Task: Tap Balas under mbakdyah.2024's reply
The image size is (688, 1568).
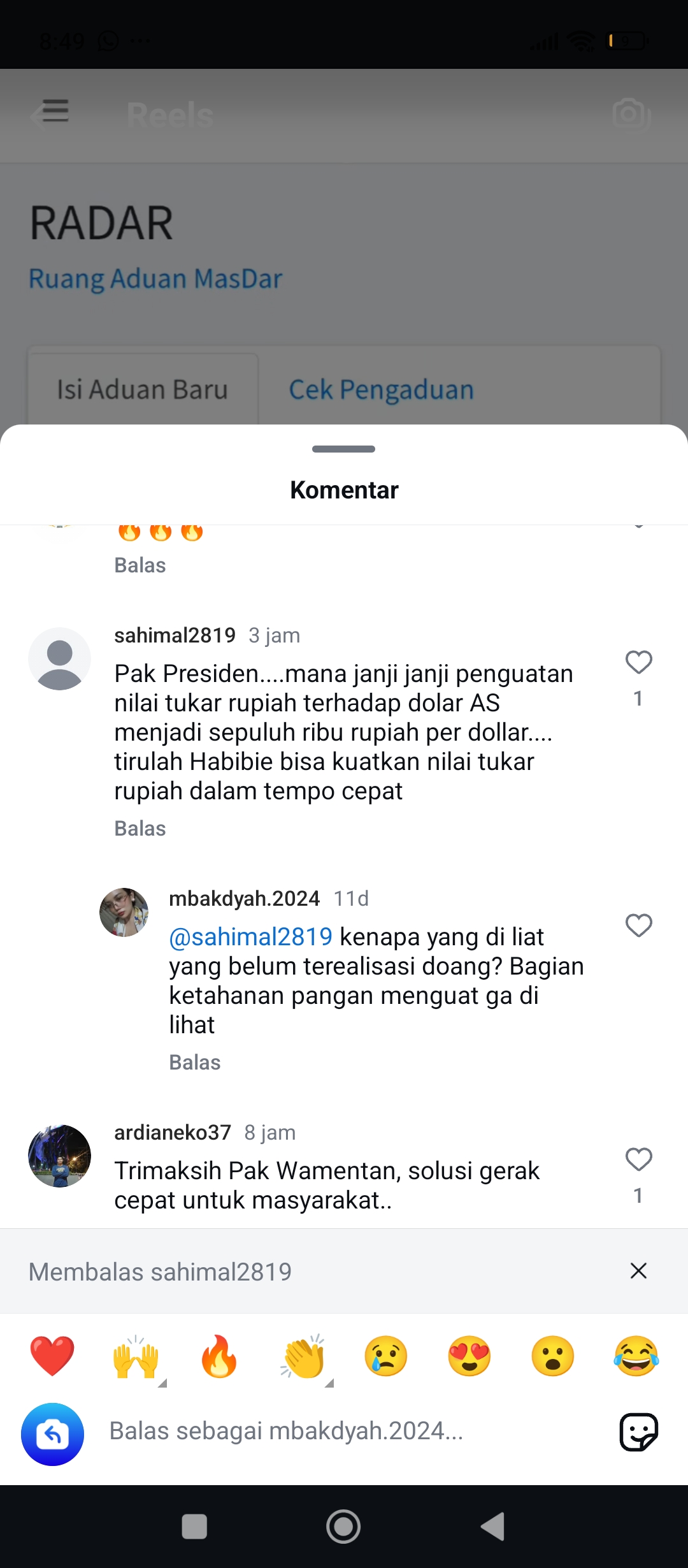Action: tap(195, 1063)
